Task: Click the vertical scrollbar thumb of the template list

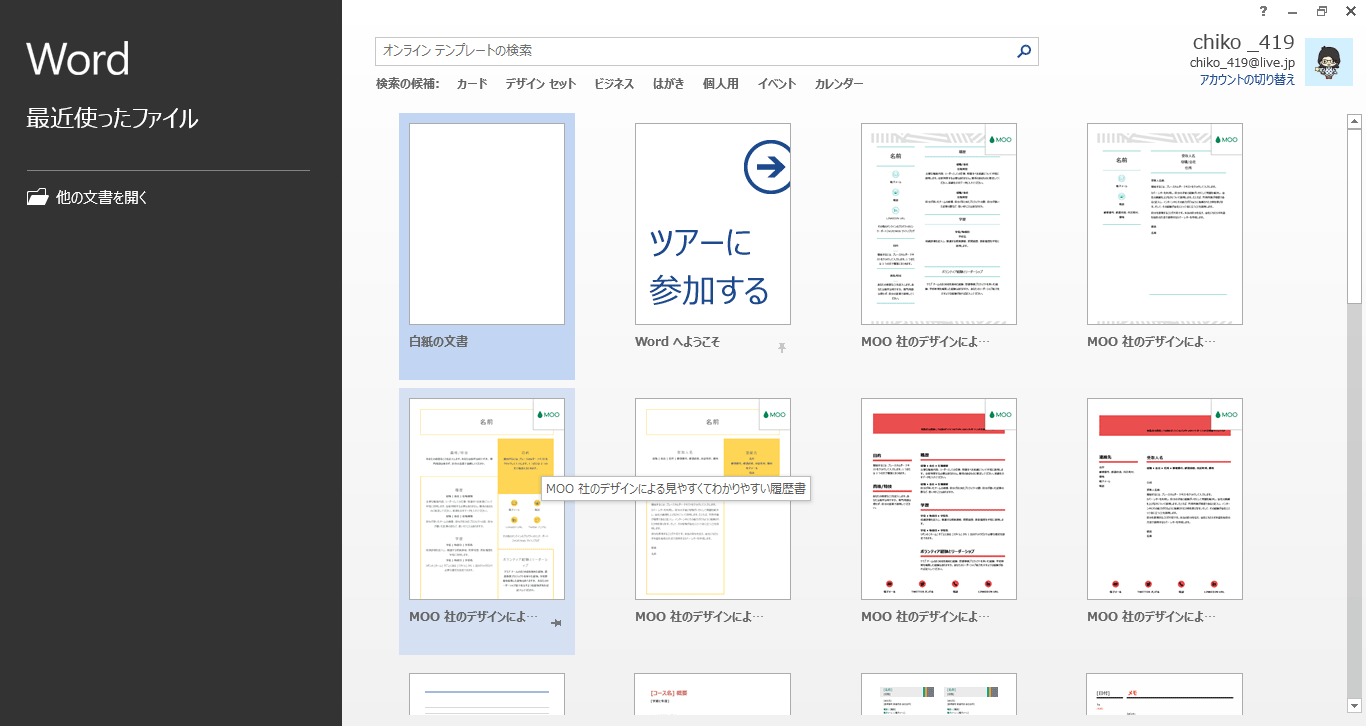Action: [x=1355, y=216]
